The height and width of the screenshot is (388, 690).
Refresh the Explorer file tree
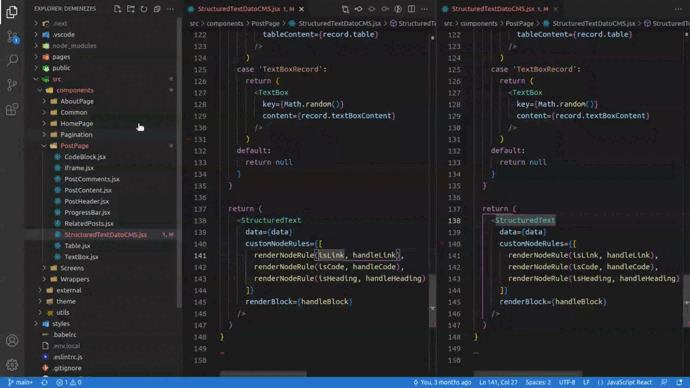tap(144, 9)
